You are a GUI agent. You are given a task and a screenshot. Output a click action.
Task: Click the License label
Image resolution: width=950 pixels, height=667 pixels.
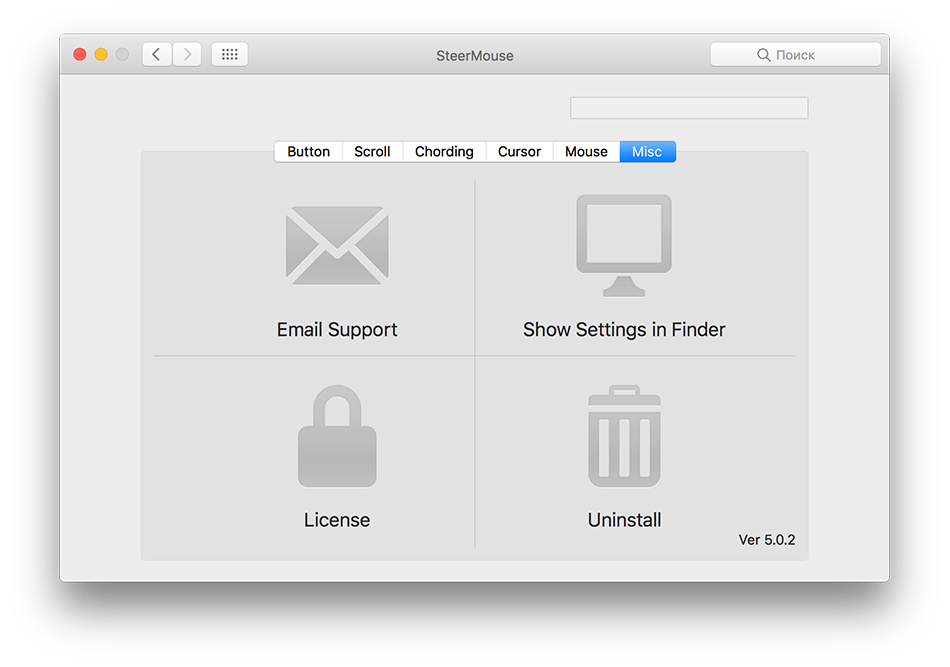[x=337, y=520]
